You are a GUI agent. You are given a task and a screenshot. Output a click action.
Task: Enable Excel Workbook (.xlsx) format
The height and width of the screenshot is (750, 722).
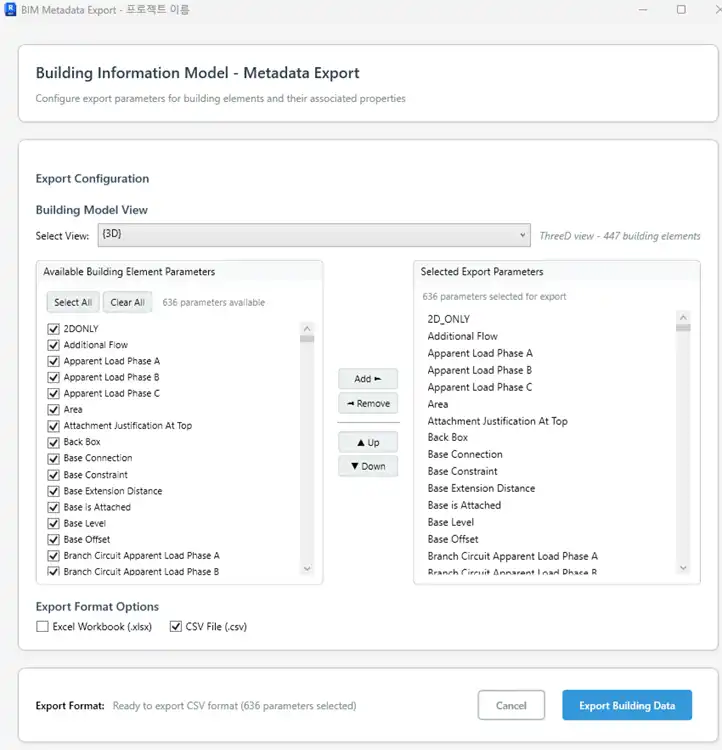[42, 627]
